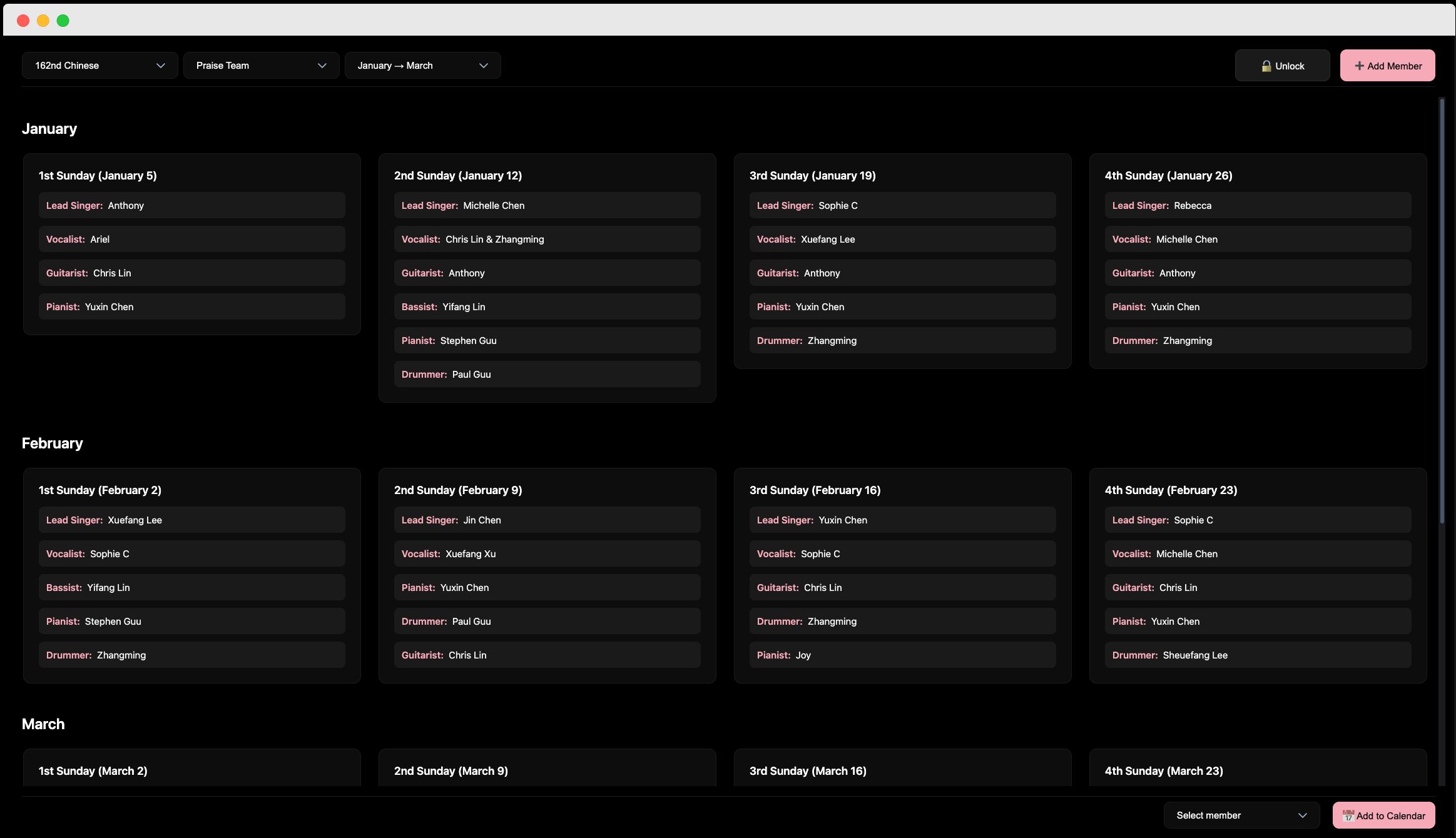
Task: Click the Unlock button
Action: pos(1283,66)
